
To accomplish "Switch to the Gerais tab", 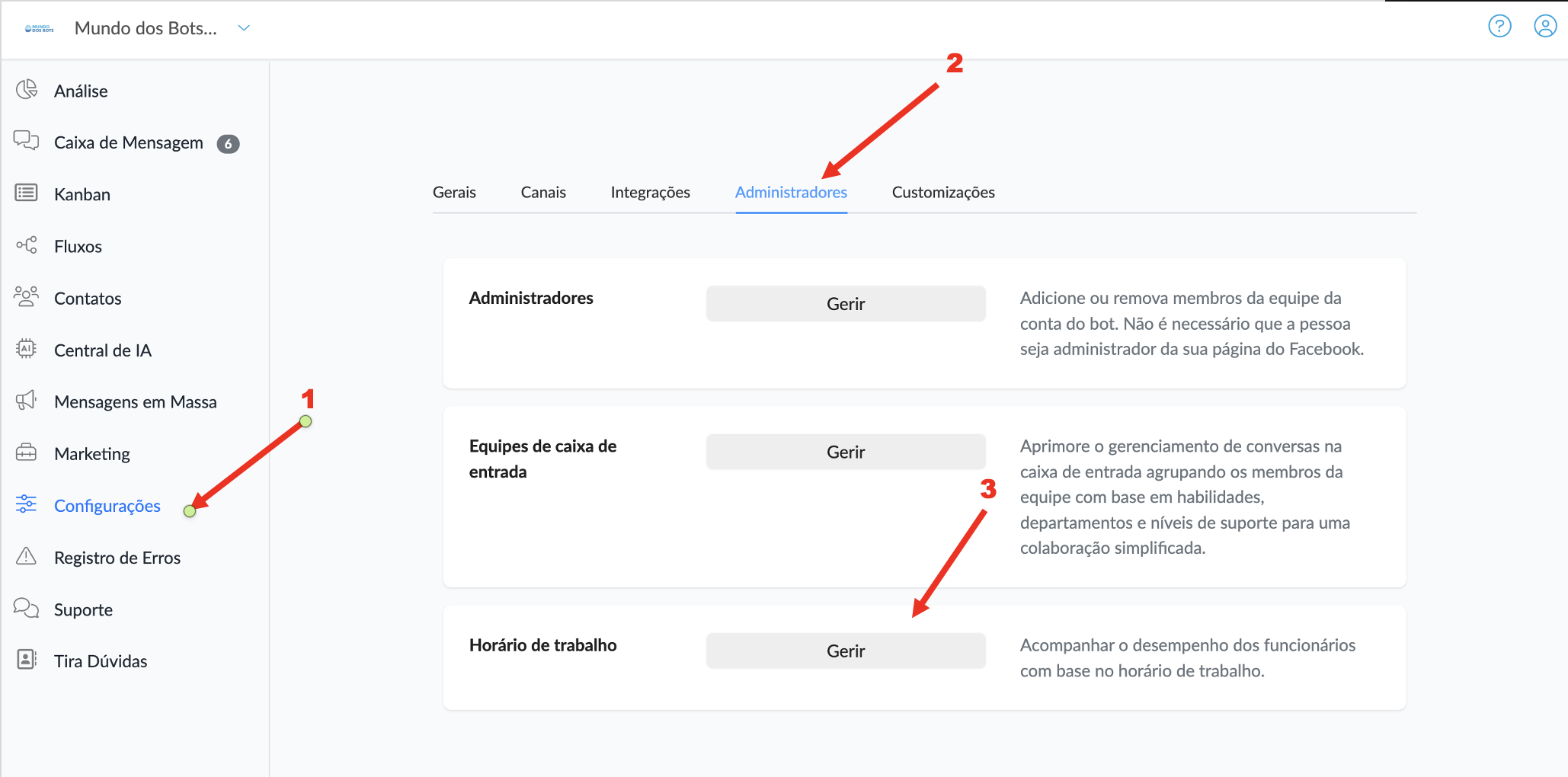I will point(454,193).
